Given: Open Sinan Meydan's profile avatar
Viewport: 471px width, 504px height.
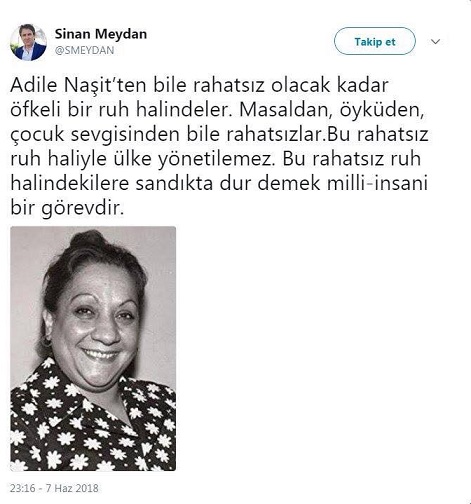Looking at the screenshot, I should pyautogui.click(x=28, y=42).
